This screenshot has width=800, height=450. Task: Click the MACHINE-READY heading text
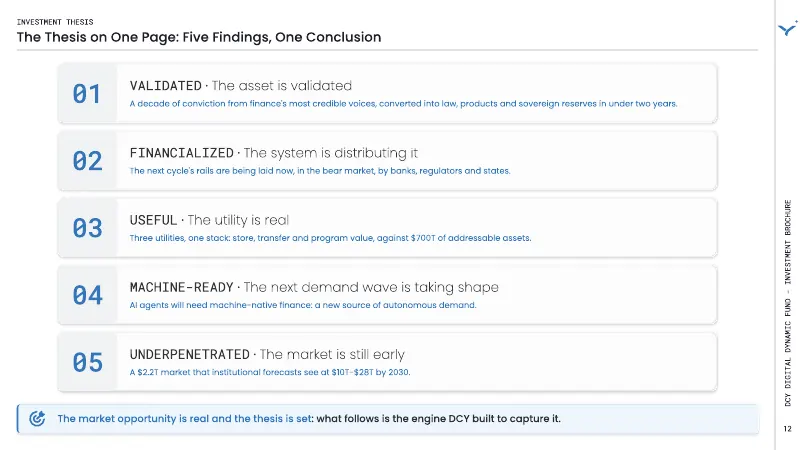click(182, 287)
